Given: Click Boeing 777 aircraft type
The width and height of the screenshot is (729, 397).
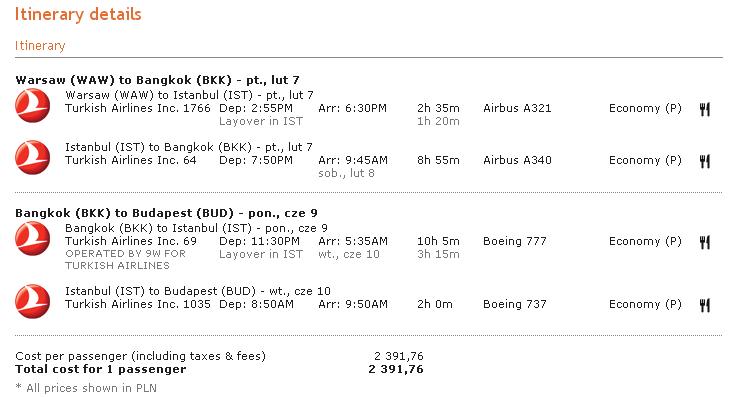Looking at the screenshot, I should point(515,241).
